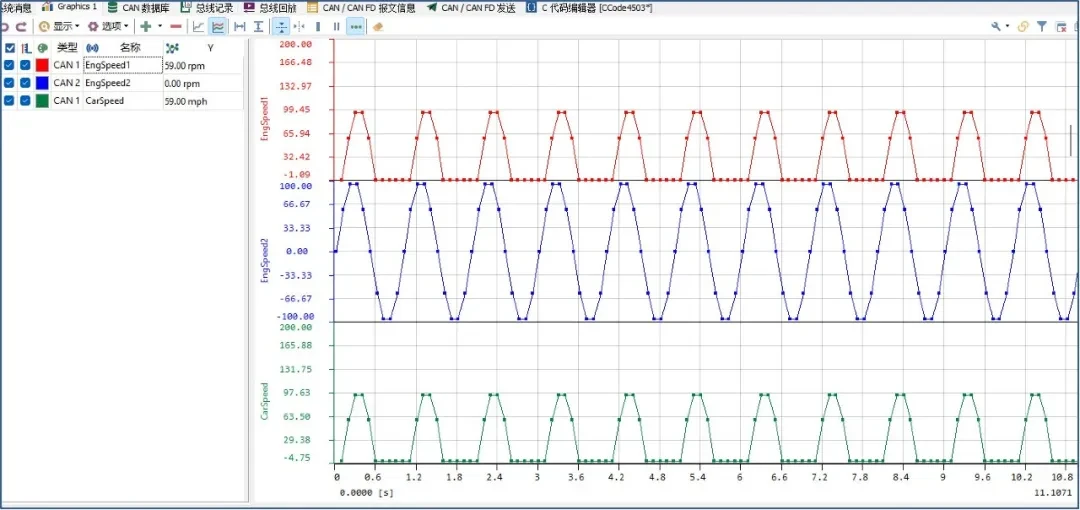This screenshot has height=510, width=1080.
Task: Click the red color swatch for EngSpeed1
Action: tap(42, 65)
